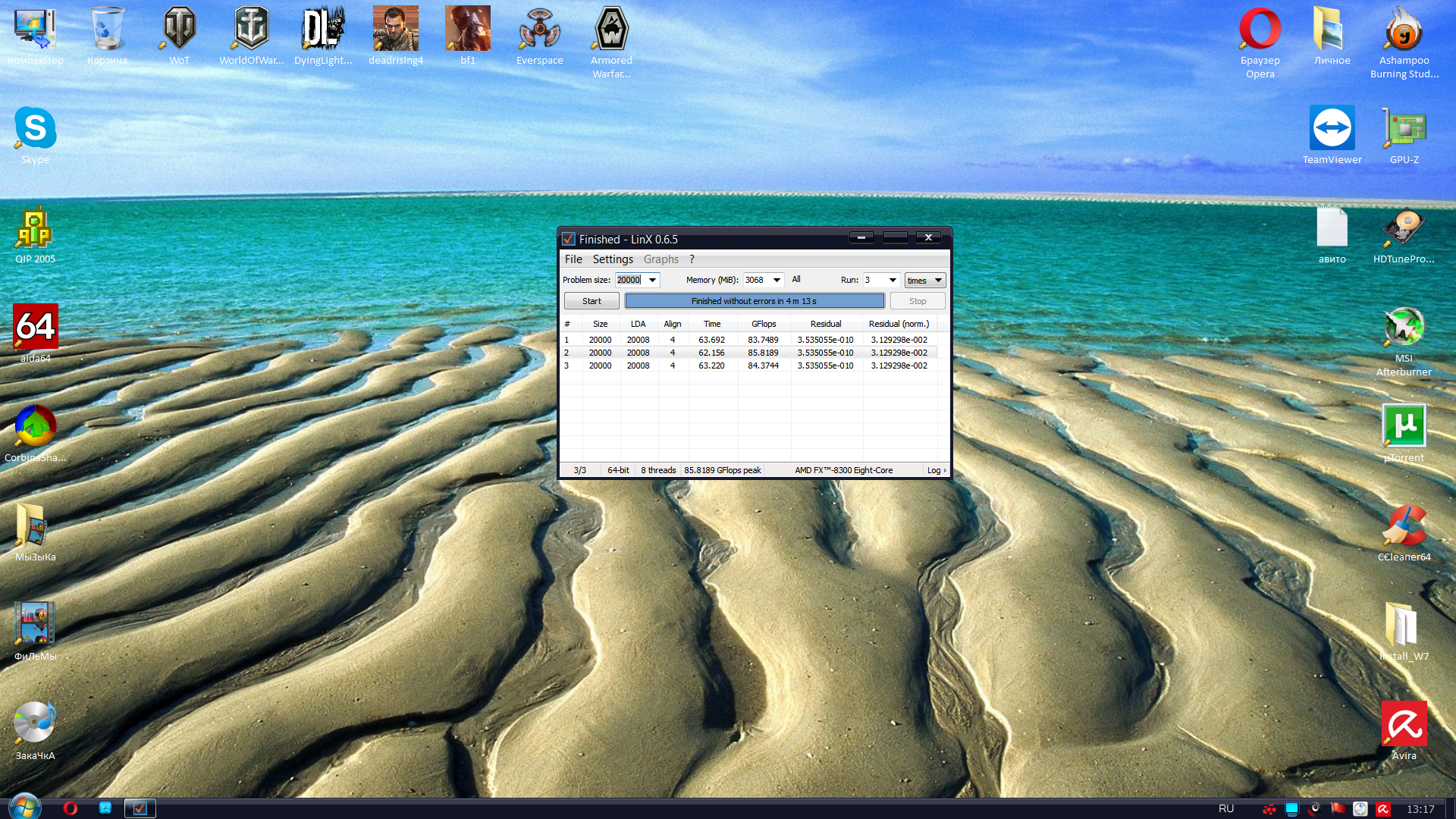
Task: Click Opera icon in the taskbar
Action: coord(71,808)
